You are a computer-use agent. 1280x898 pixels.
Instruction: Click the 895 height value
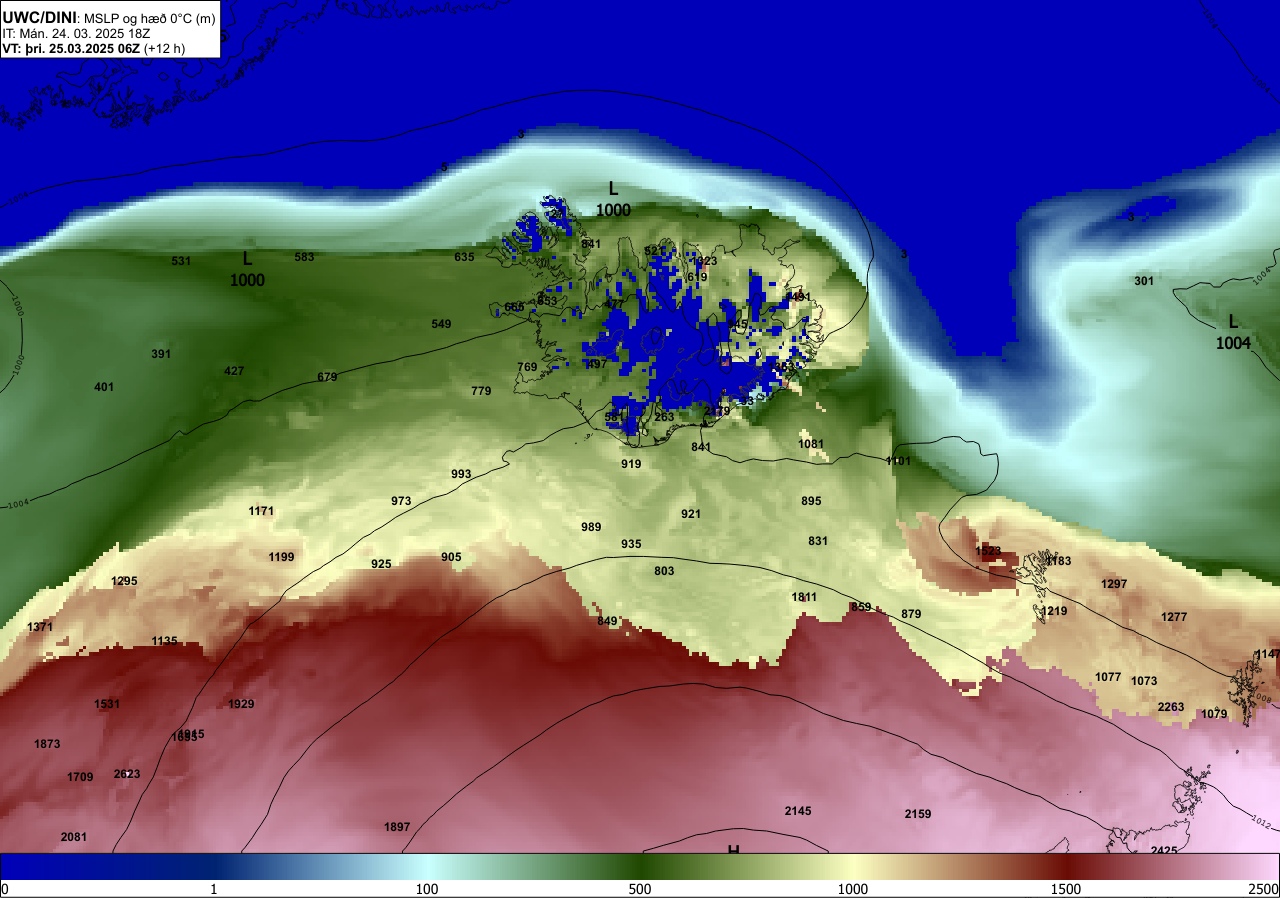pyautogui.click(x=811, y=501)
